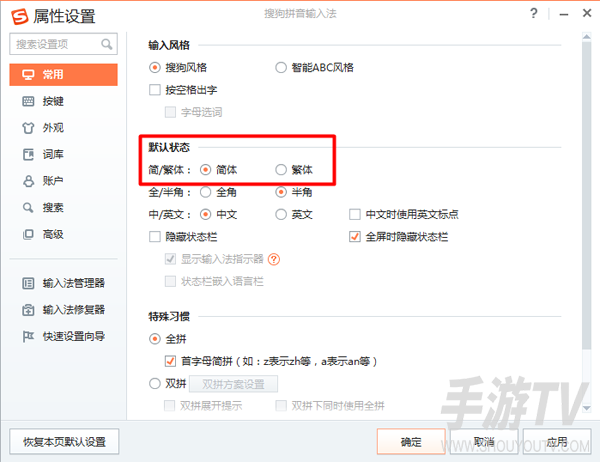The height and width of the screenshot is (462, 600).
Task: Choose the 全角 radio button
Action: point(205,192)
